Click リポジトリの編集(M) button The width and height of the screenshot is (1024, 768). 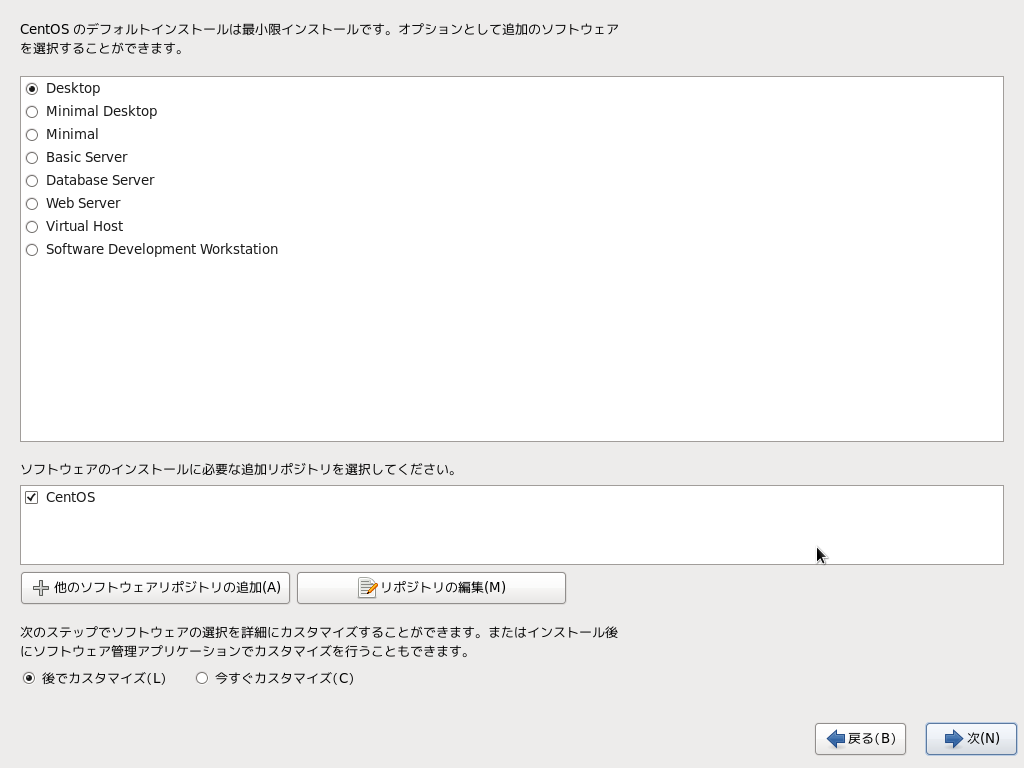pyautogui.click(x=431, y=588)
